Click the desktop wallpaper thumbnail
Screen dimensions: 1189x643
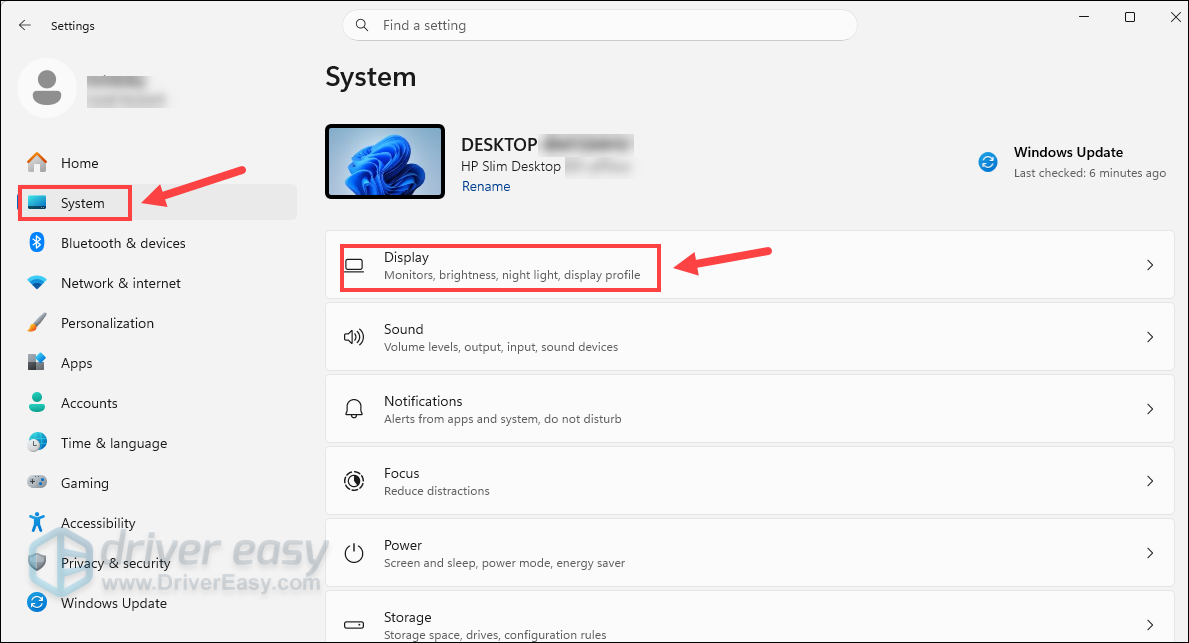click(x=385, y=162)
